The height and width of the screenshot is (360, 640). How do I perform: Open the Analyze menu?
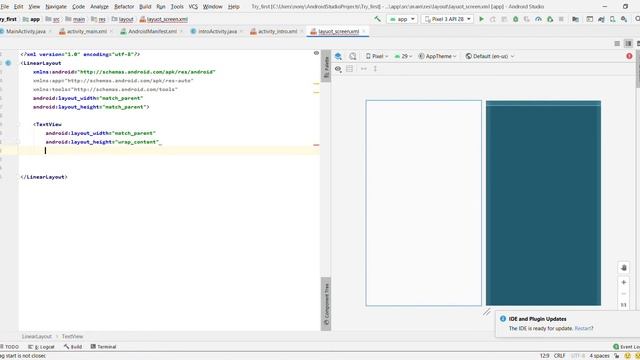99,7
